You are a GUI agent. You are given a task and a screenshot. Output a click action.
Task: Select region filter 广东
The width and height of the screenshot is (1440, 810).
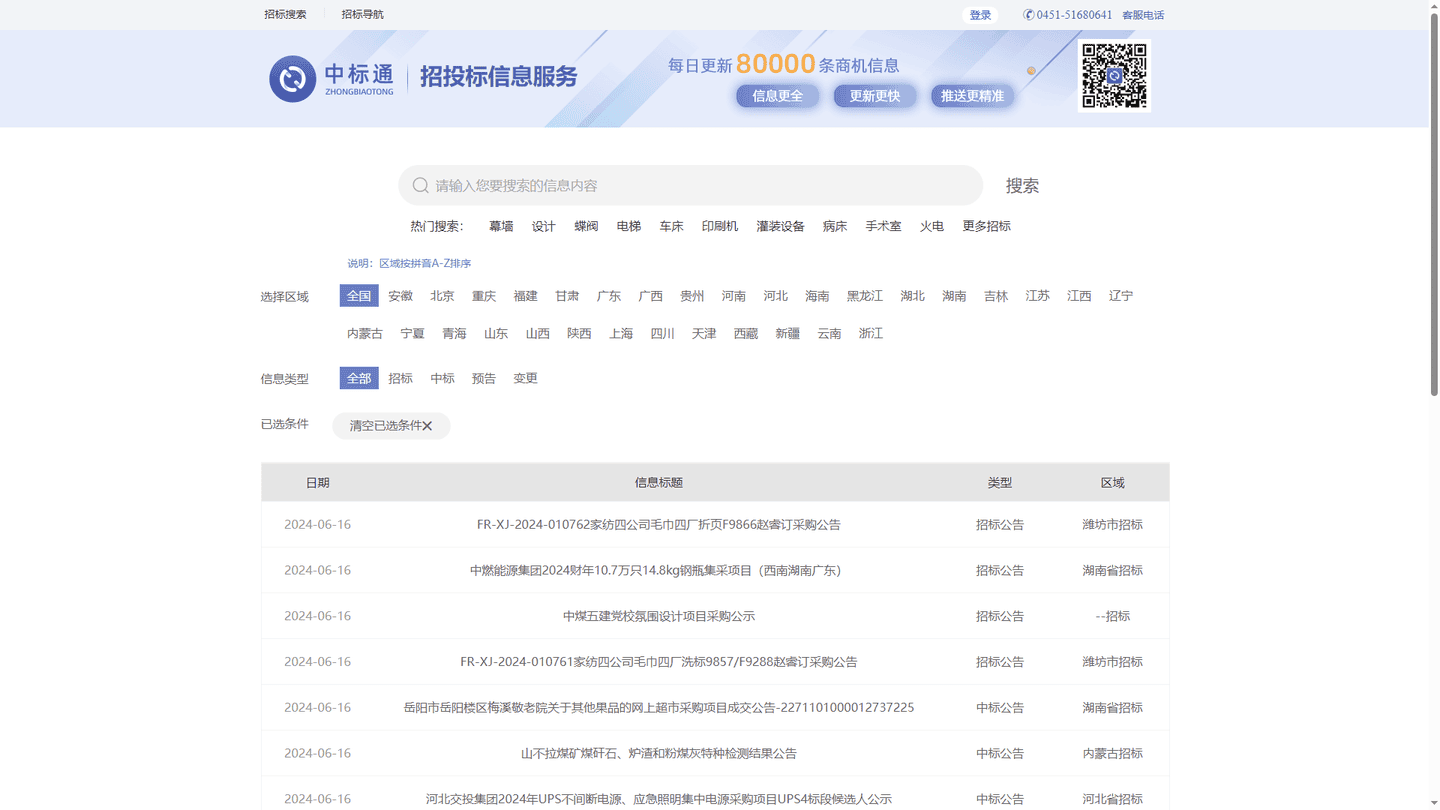609,296
